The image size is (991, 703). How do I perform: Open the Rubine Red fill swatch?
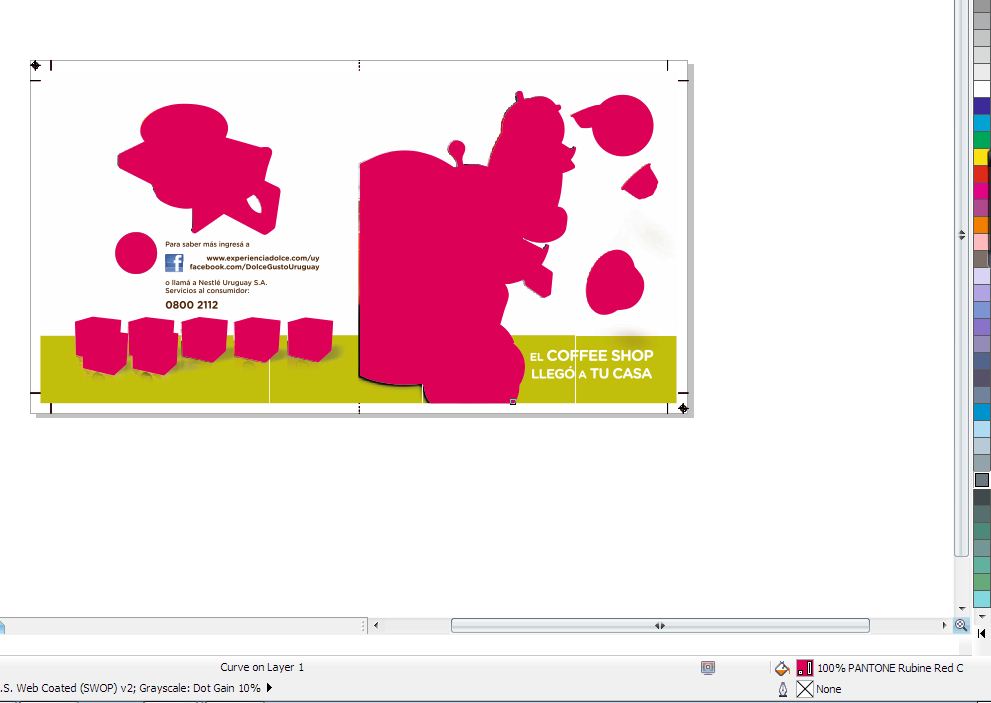[805, 668]
